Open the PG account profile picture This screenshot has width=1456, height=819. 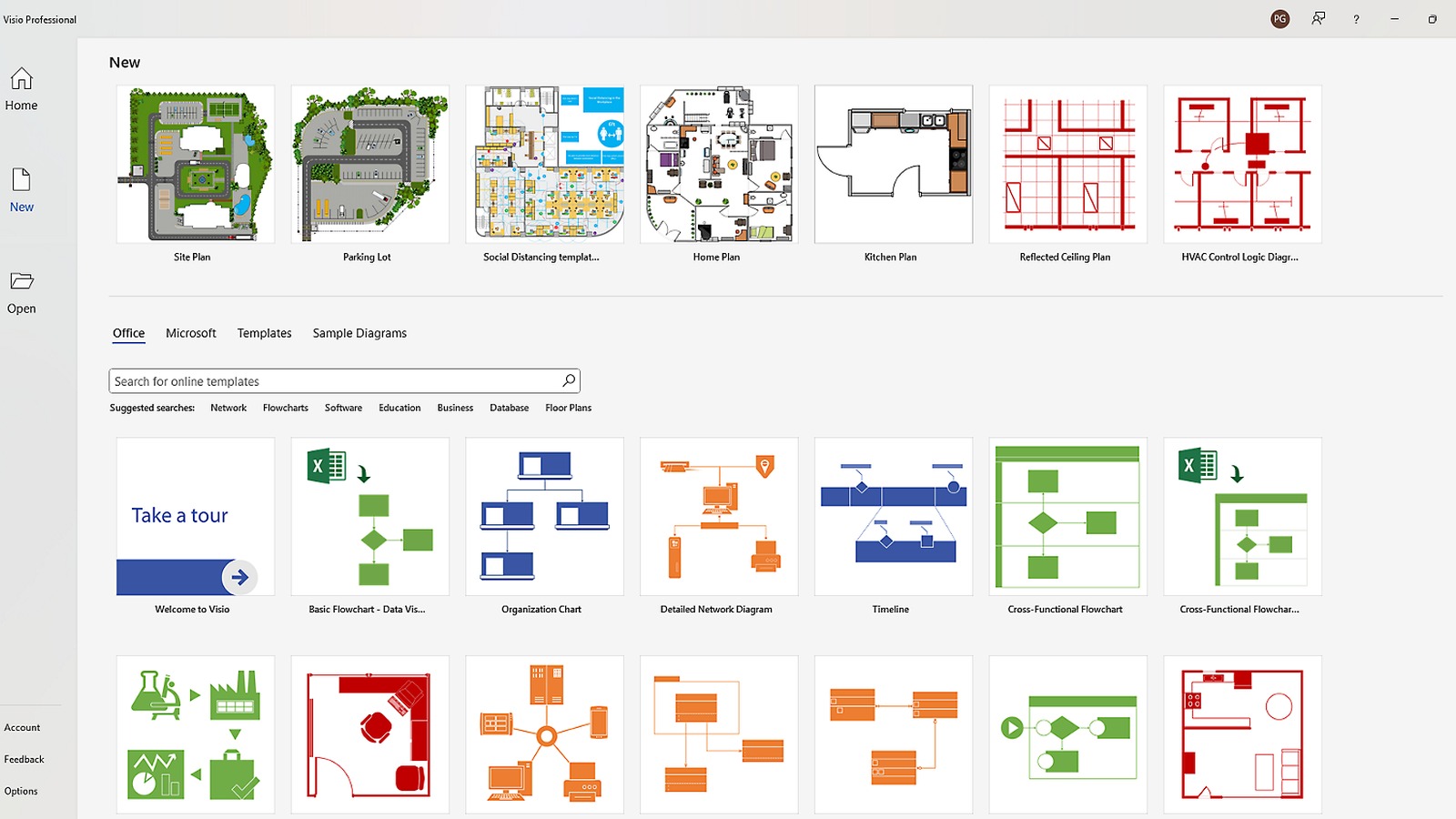pyautogui.click(x=1280, y=19)
